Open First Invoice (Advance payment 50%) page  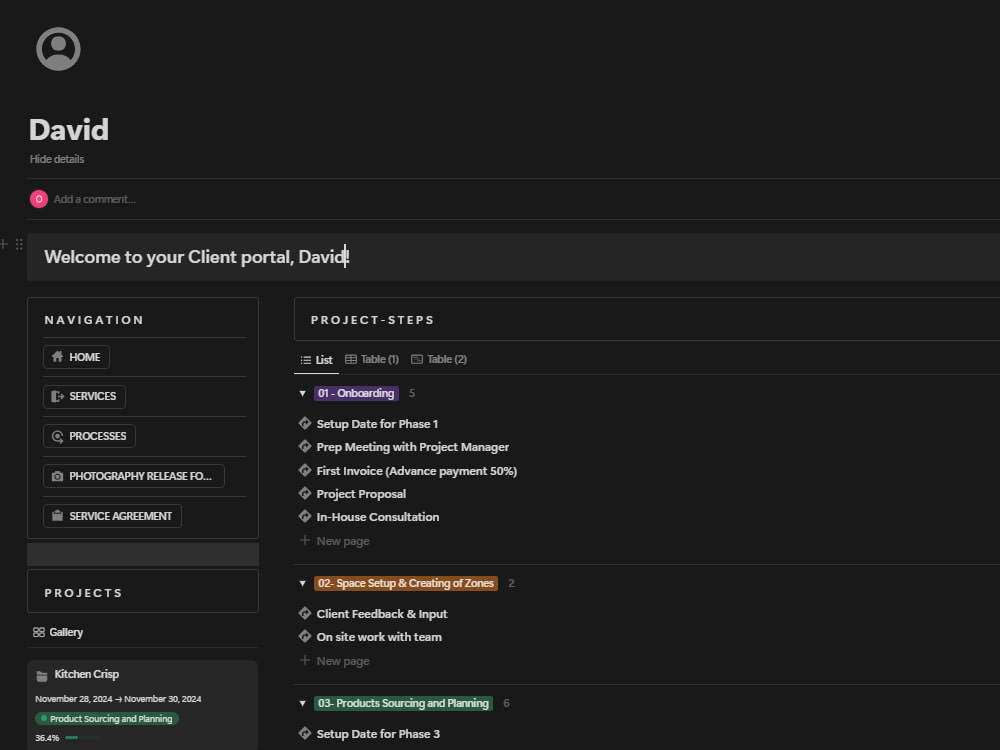click(x=416, y=471)
